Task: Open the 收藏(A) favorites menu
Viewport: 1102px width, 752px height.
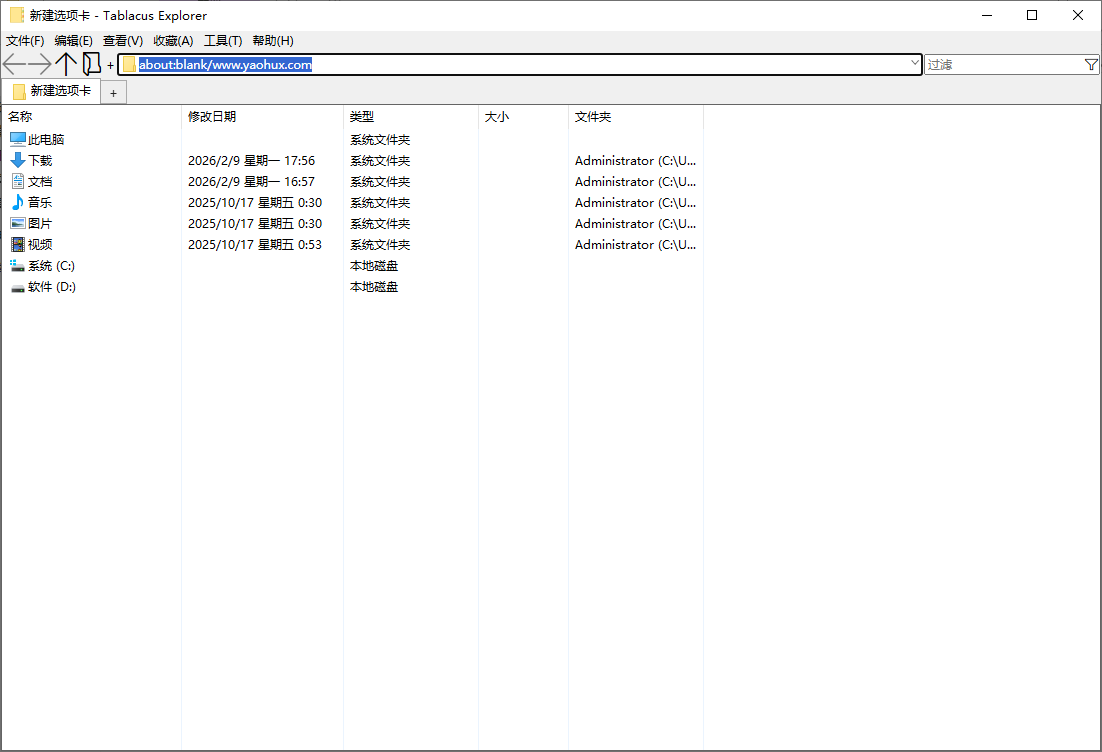Action: pyautogui.click(x=173, y=41)
